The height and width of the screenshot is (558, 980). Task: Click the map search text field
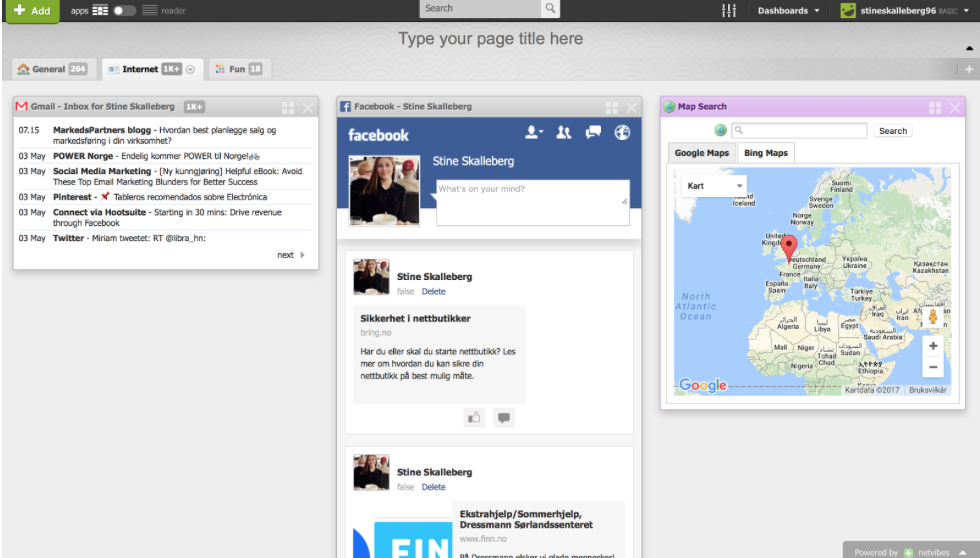(799, 131)
